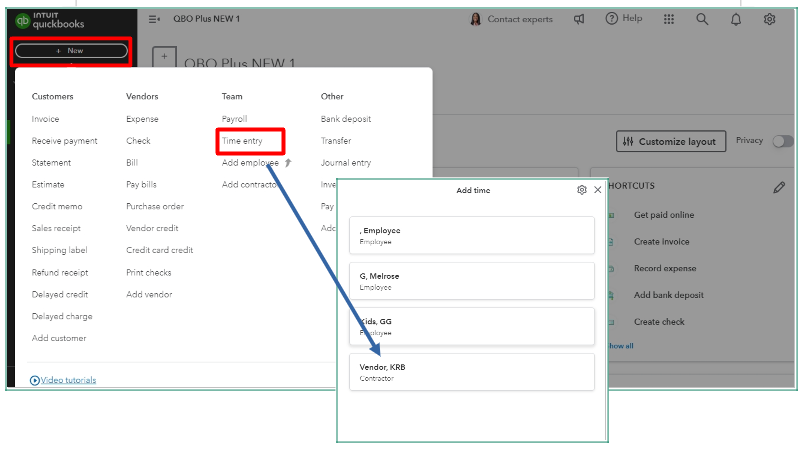Select Transfer under Other
Viewport: 802px width, 452px height.
tap(336, 141)
